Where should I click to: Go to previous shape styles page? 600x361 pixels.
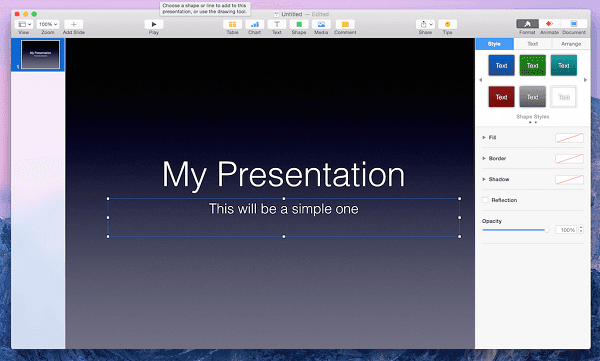[481, 80]
